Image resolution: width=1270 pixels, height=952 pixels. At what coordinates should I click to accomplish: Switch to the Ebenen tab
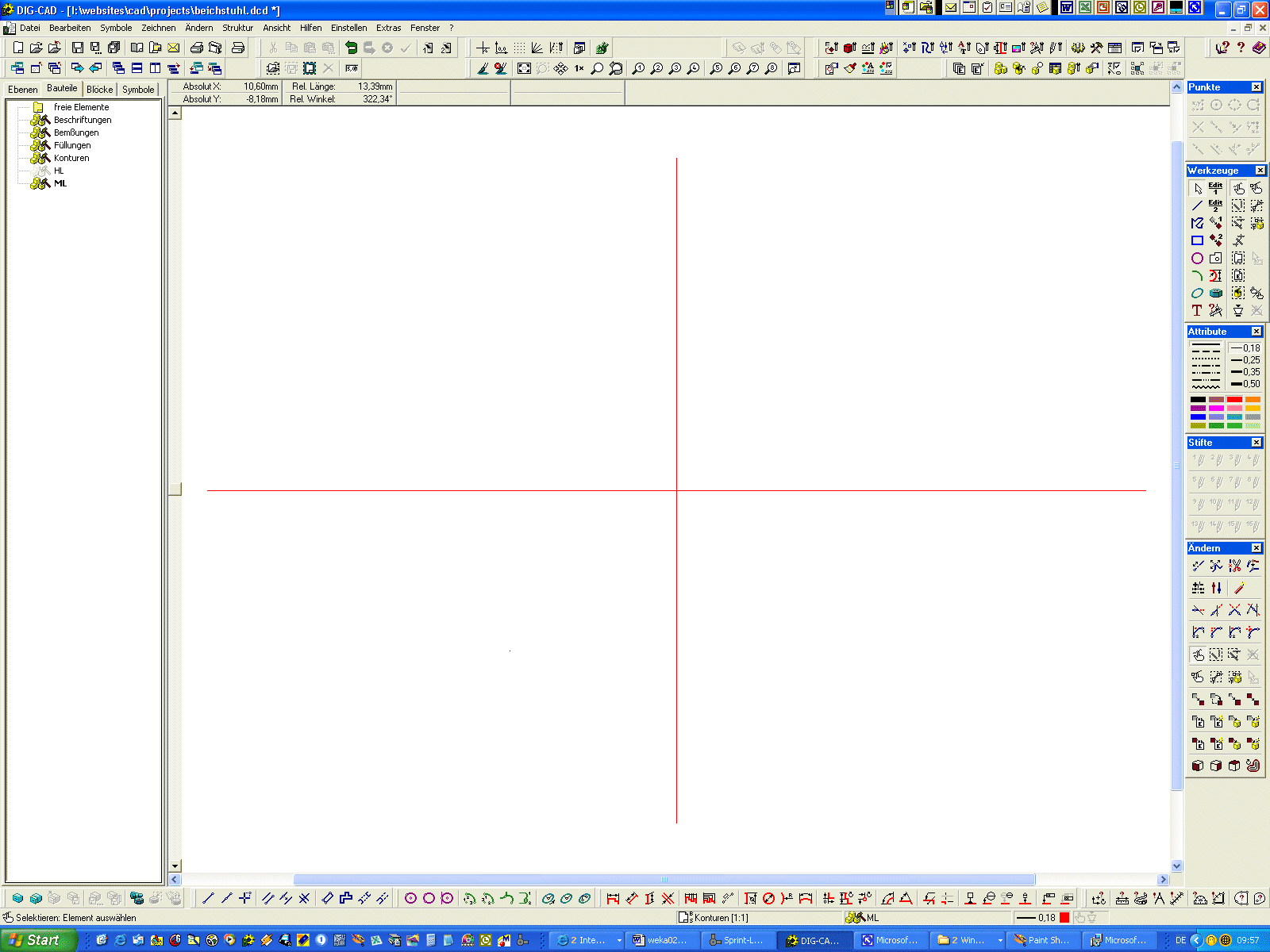(x=23, y=90)
